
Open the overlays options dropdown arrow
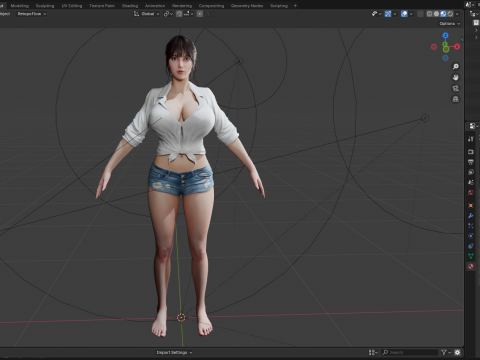(x=411, y=14)
